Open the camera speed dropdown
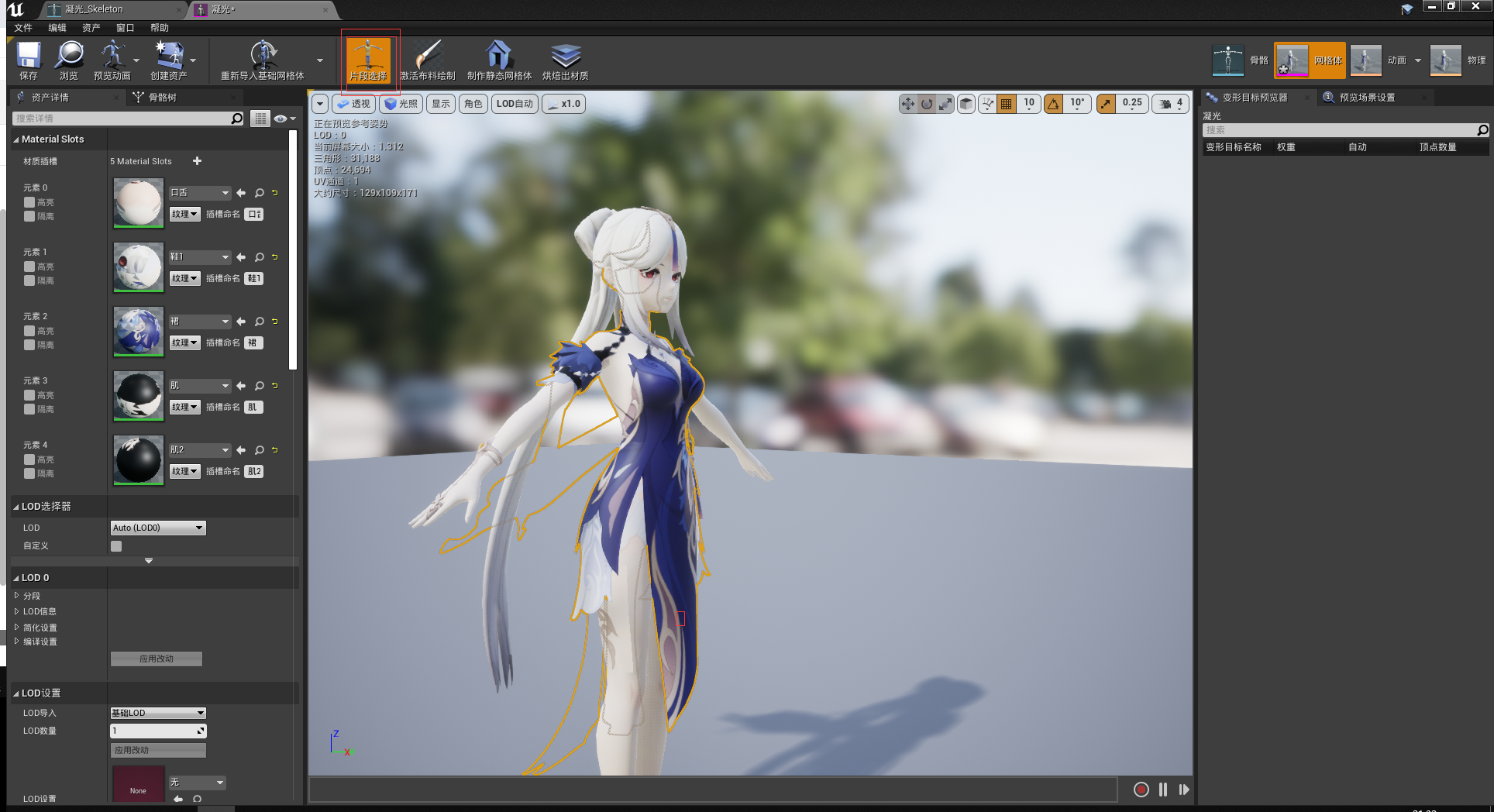This screenshot has height=812, width=1494. [1169, 104]
